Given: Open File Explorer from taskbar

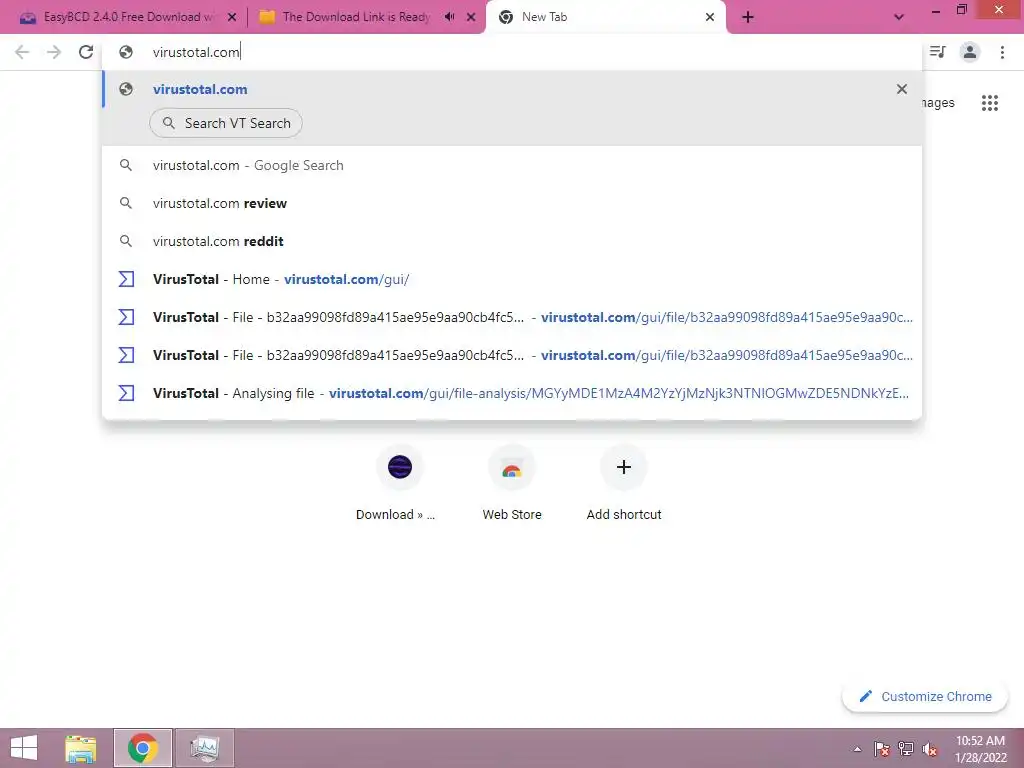Looking at the screenshot, I should (81, 748).
